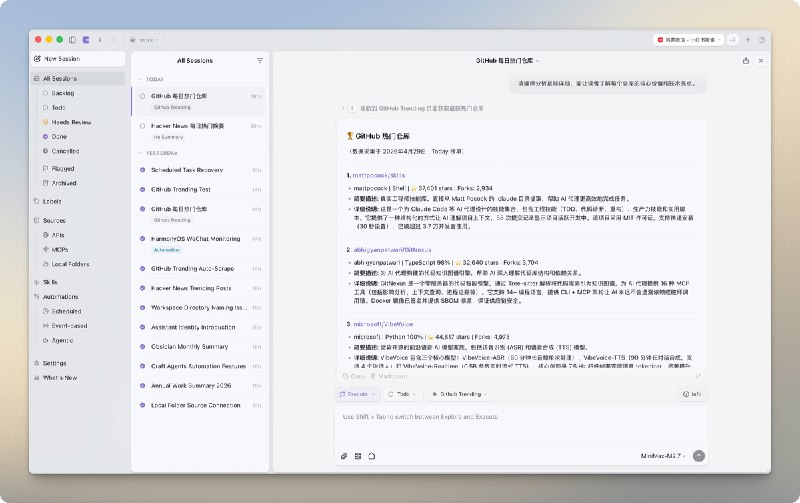Select Todo in the sidebar
The image size is (800, 503).
point(58,108)
